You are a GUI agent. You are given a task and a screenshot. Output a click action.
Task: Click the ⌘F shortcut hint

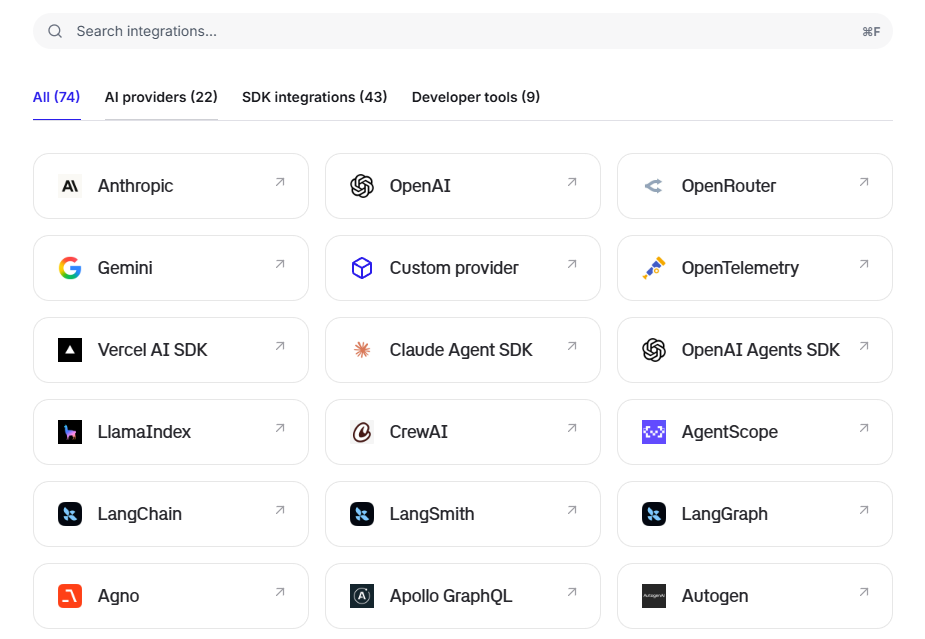click(871, 32)
